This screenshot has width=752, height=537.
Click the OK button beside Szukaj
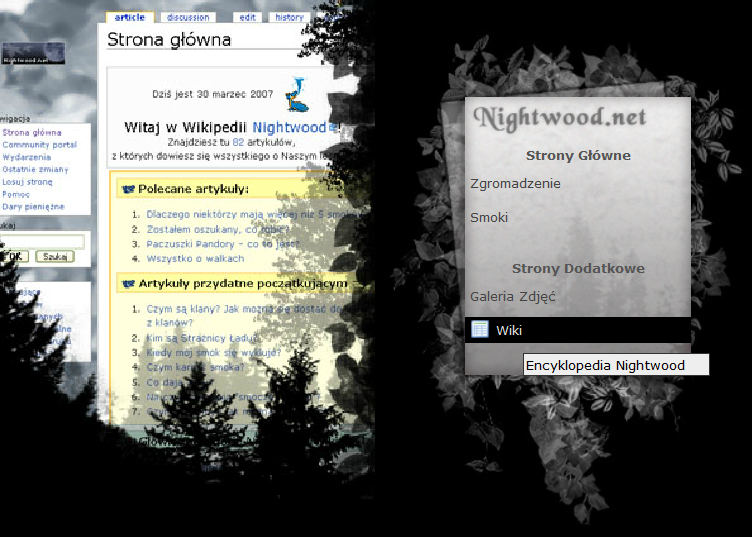point(14,257)
